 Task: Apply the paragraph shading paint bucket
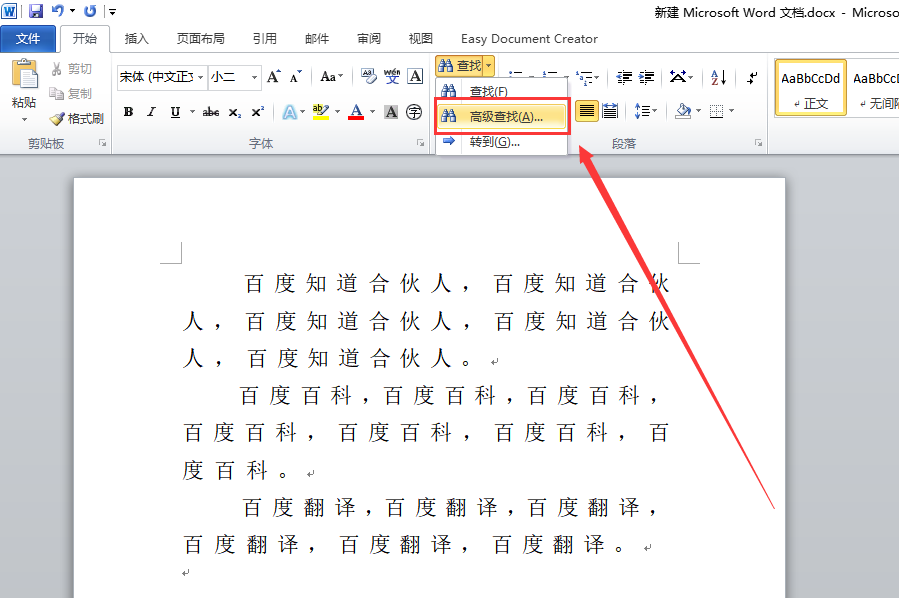pyautogui.click(x=683, y=111)
